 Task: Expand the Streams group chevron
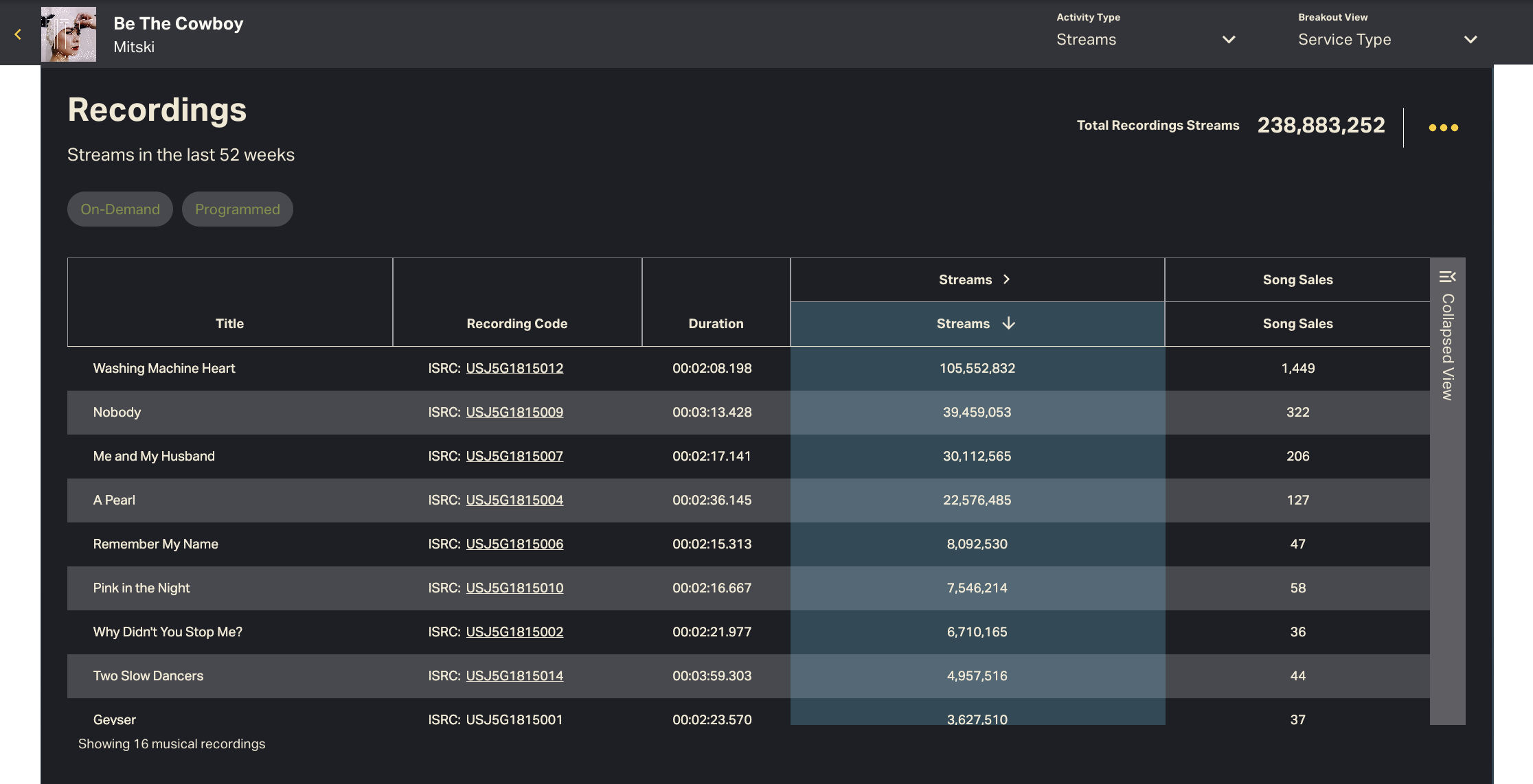click(x=1006, y=279)
